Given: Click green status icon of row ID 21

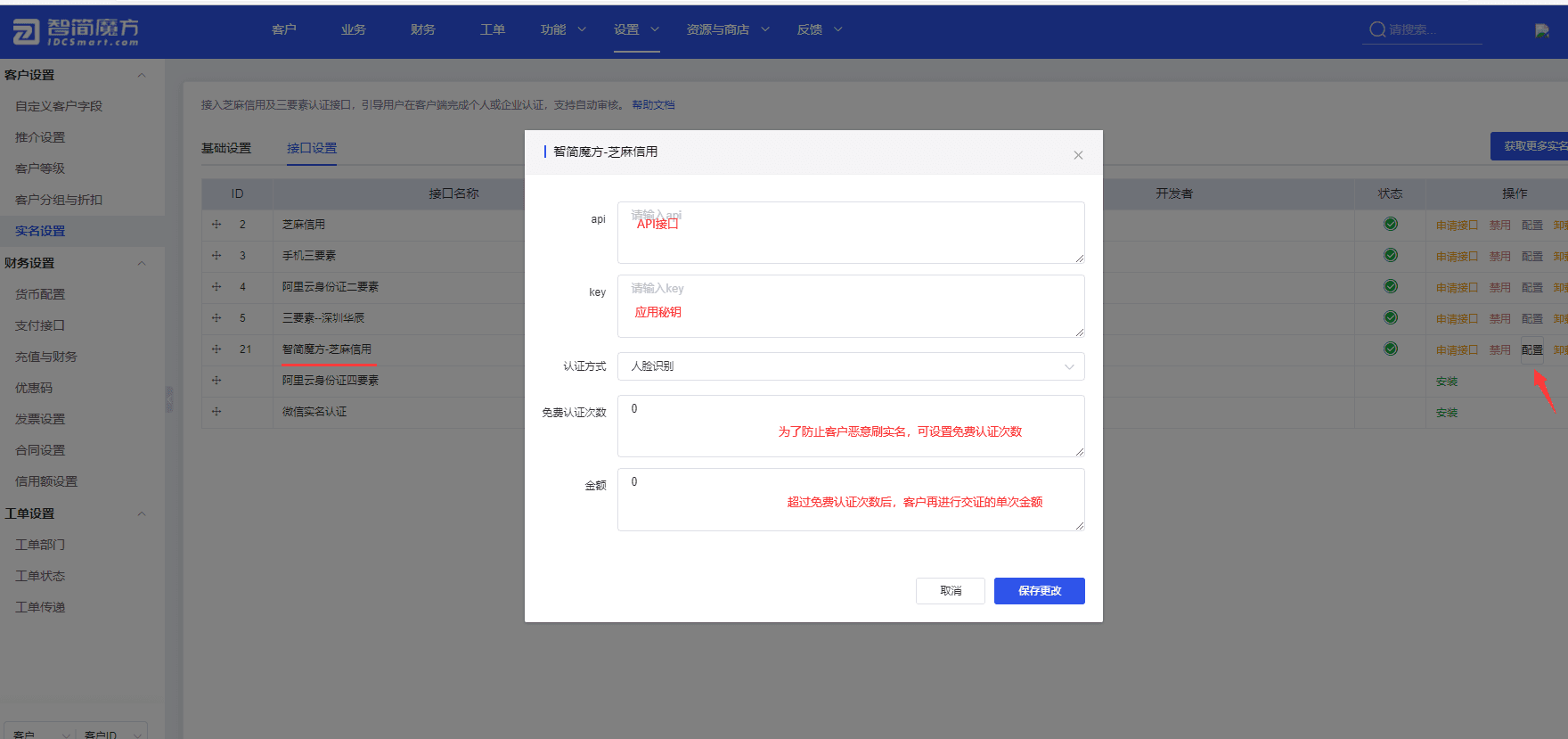Looking at the screenshot, I should tap(1391, 349).
